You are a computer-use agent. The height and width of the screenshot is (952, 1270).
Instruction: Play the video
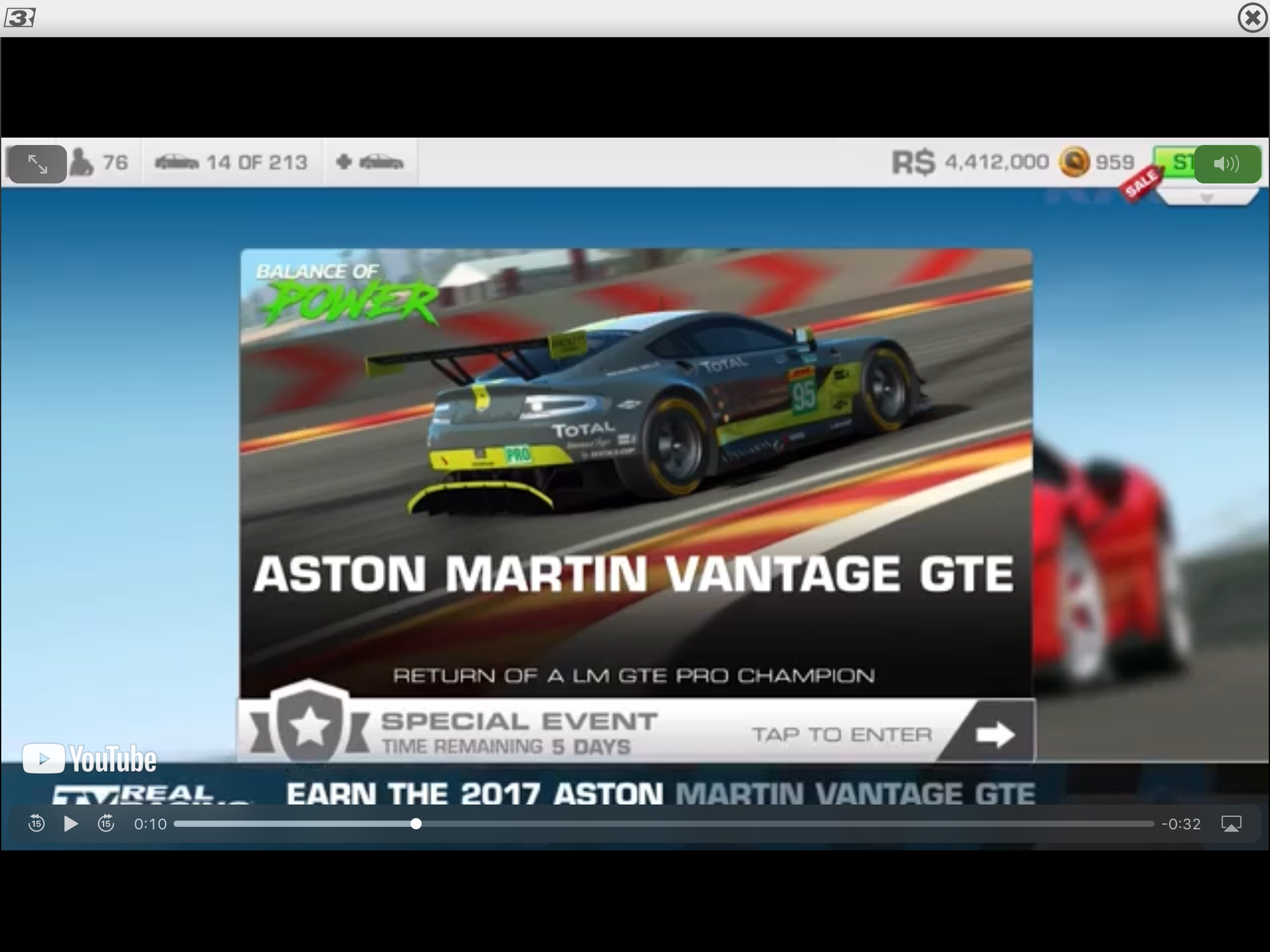[x=71, y=824]
